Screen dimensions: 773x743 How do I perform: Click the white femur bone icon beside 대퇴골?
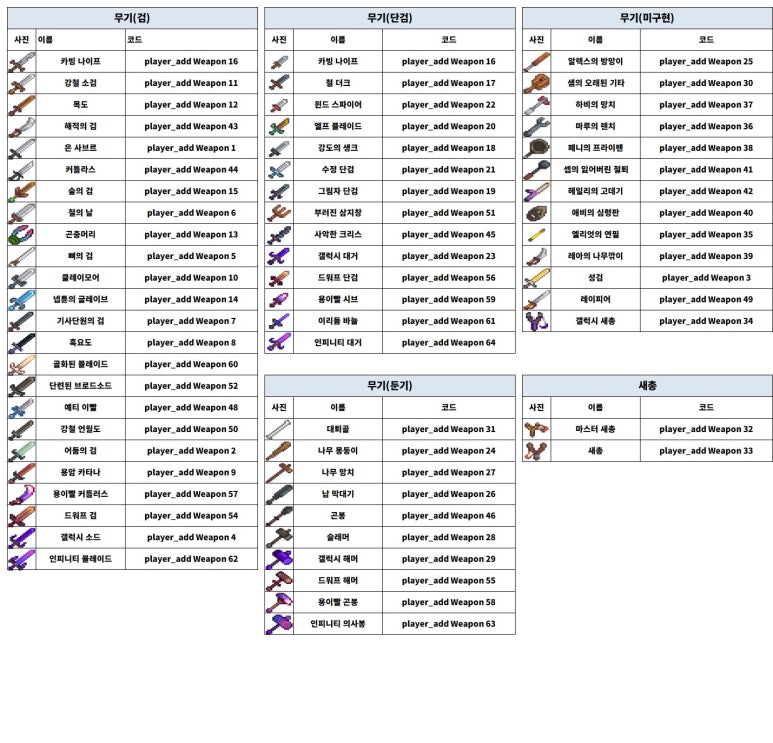(x=279, y=429)
